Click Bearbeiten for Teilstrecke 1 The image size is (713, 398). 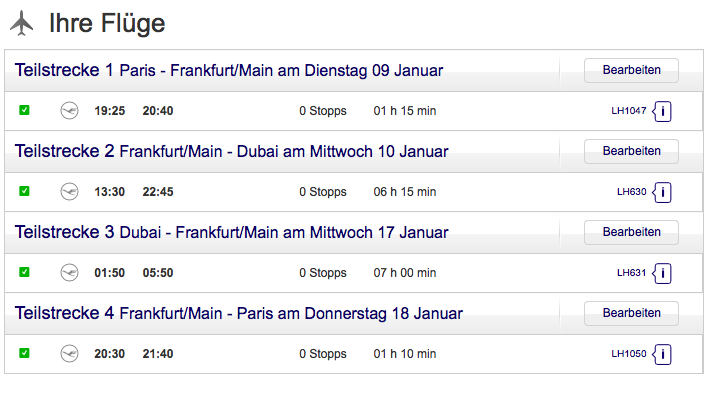(631, 70)
